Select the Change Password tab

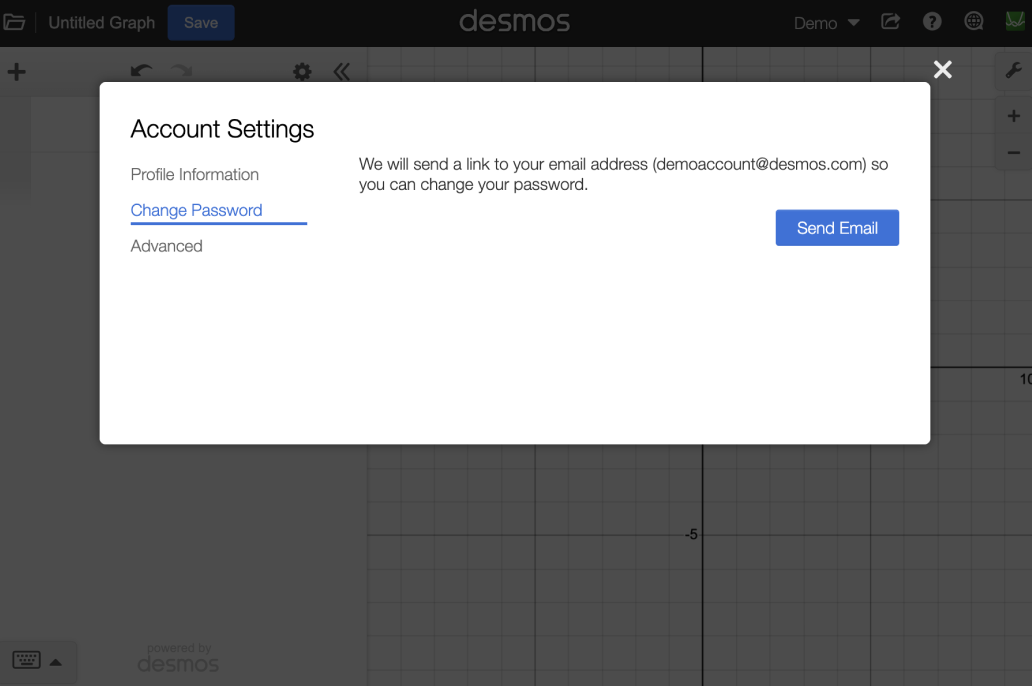pos(196,210)
